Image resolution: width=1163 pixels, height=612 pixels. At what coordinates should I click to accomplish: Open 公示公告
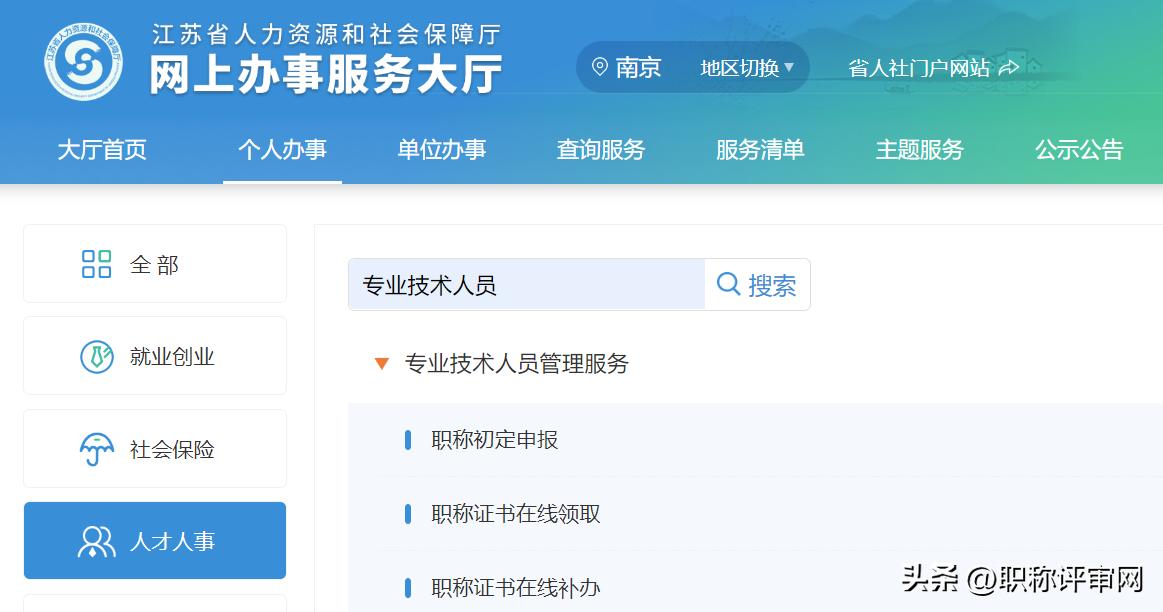pyautogui.click(x=1078, y=150)
